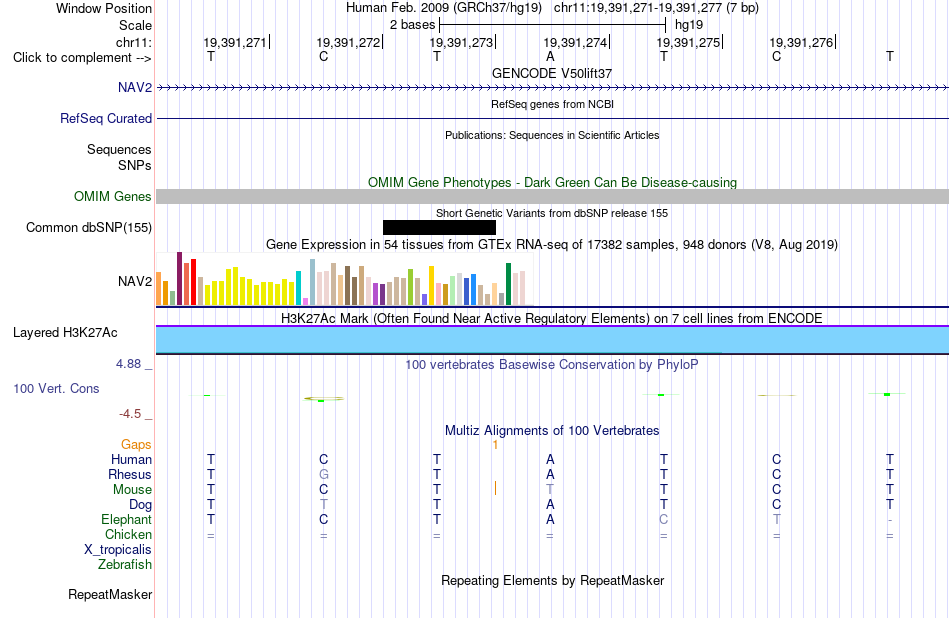Click the RefSeq Curated intron line
This screenshot has width=950, height=618.
click(x=553, y=119)
